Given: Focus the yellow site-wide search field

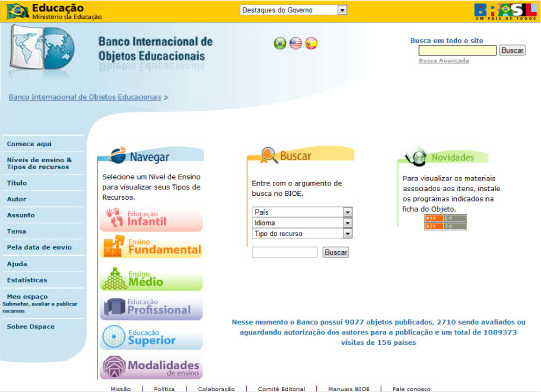Looking at the screenshot, I should (458, 50).
